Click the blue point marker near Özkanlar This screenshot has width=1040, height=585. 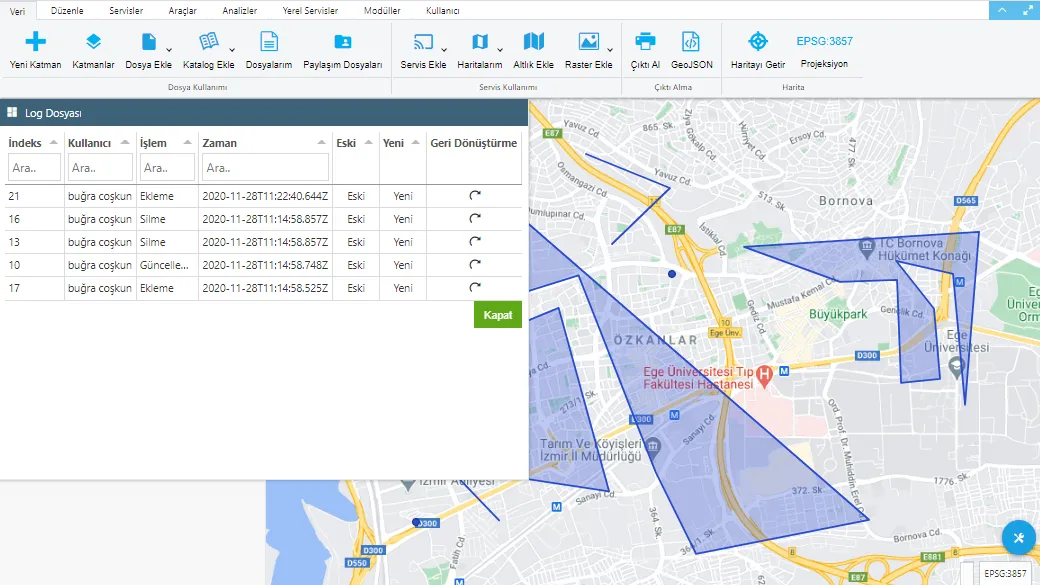[x=672, y=274]
